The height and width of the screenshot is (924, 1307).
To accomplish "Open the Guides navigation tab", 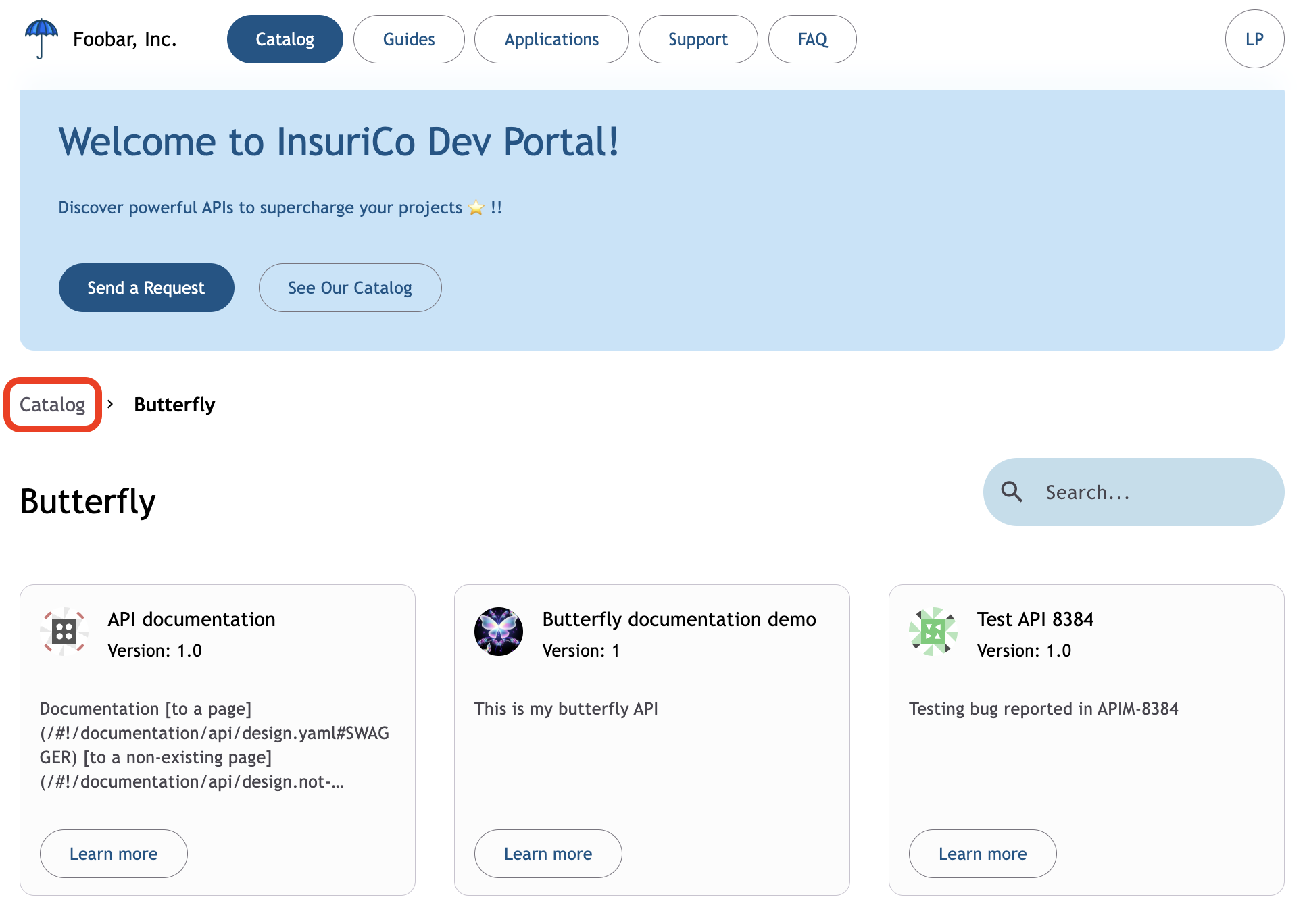I will coord(408,39).
